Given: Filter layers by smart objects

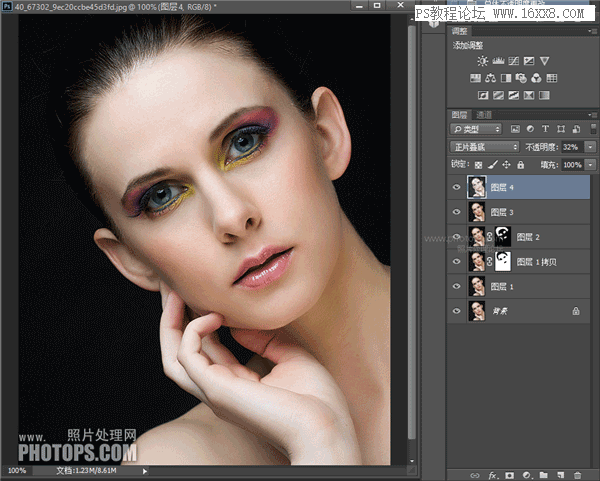Looking at the screenshot, I should click(x=576, y=129).
